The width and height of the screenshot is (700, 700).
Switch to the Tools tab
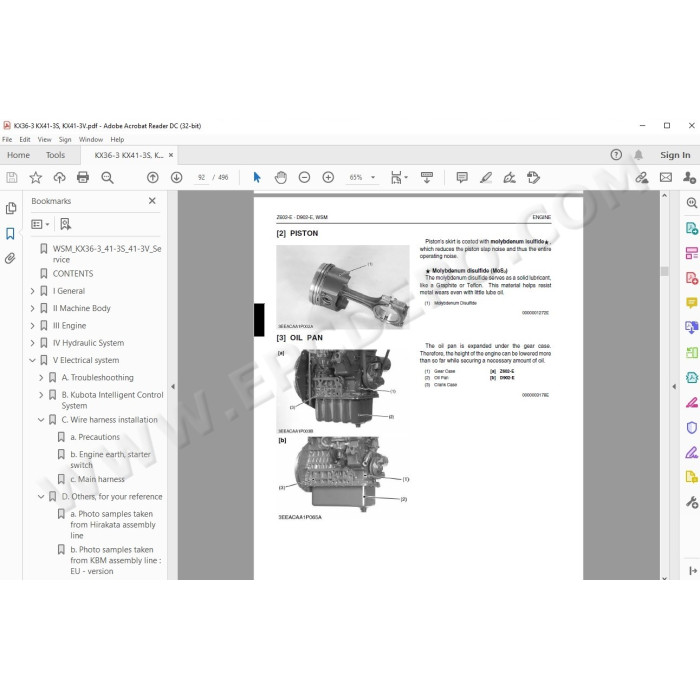[55, 155]
